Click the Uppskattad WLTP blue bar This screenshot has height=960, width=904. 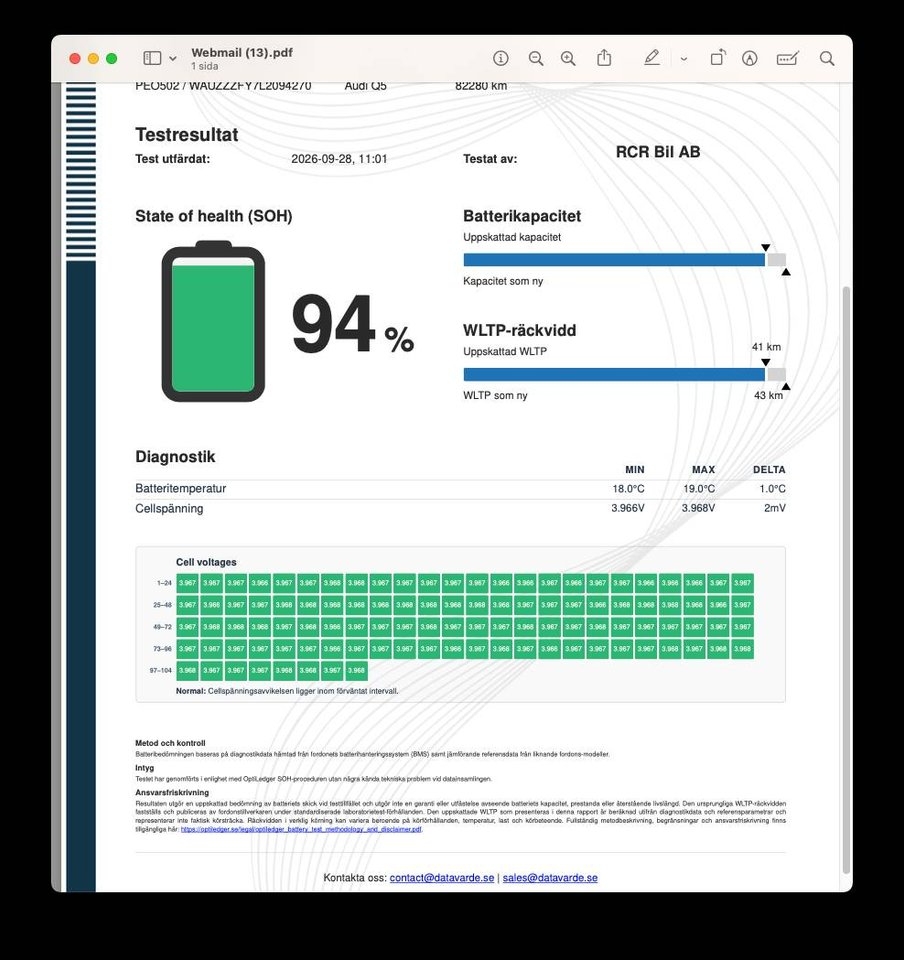614,374
